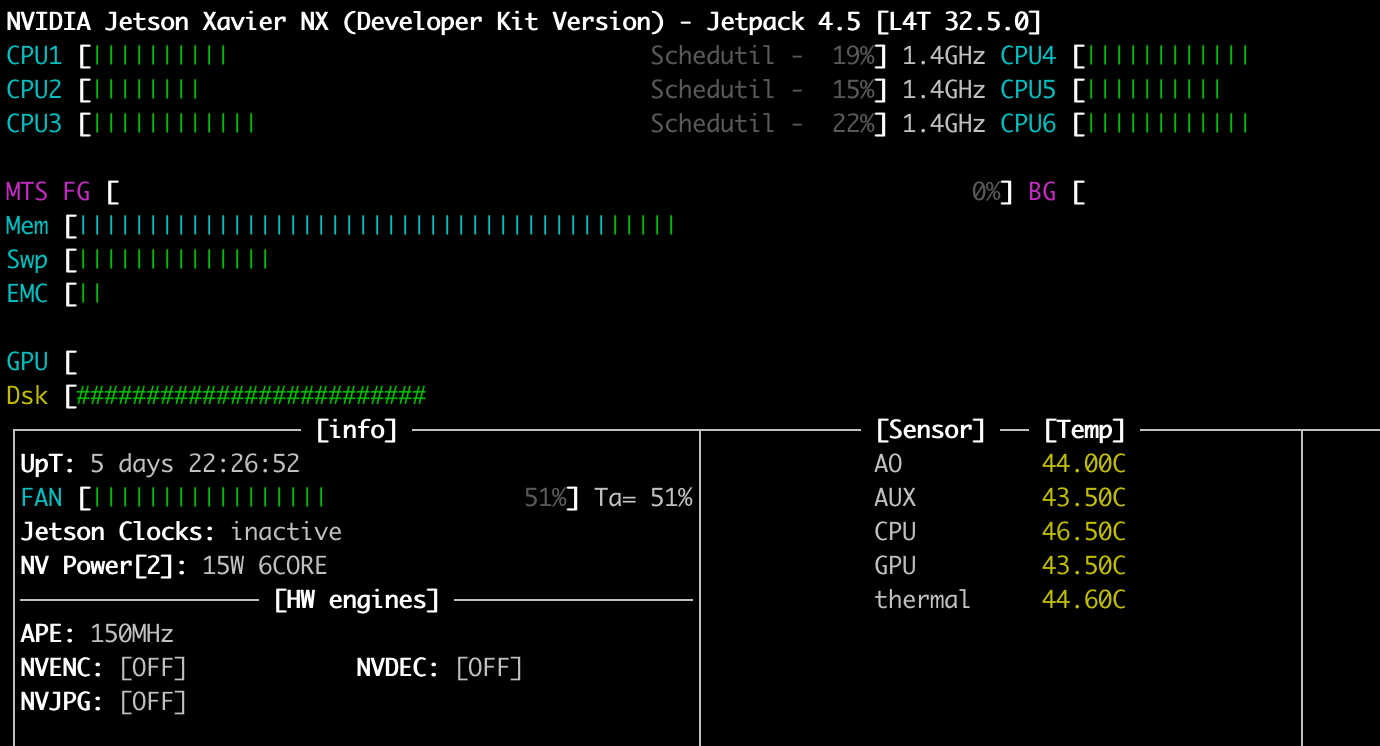
Task: Click the [OFF] status next to NVJPG
Action: tap(153, 702)
